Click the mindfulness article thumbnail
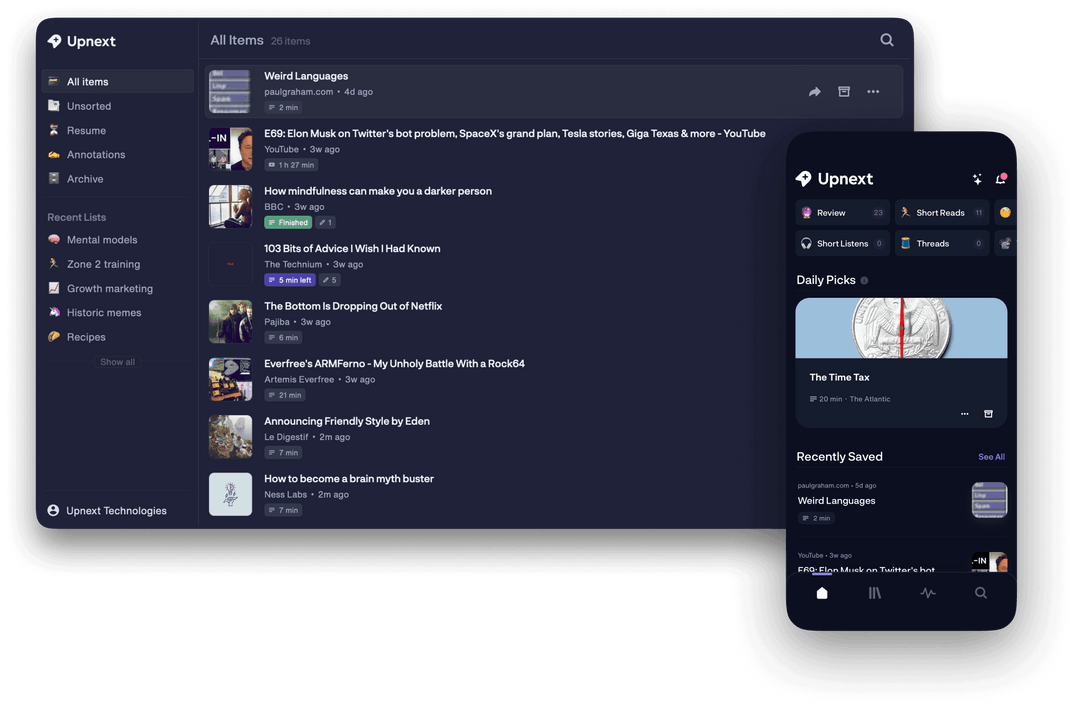The height and width of the screenshot is (712, 1080). [x=230, y=206]
